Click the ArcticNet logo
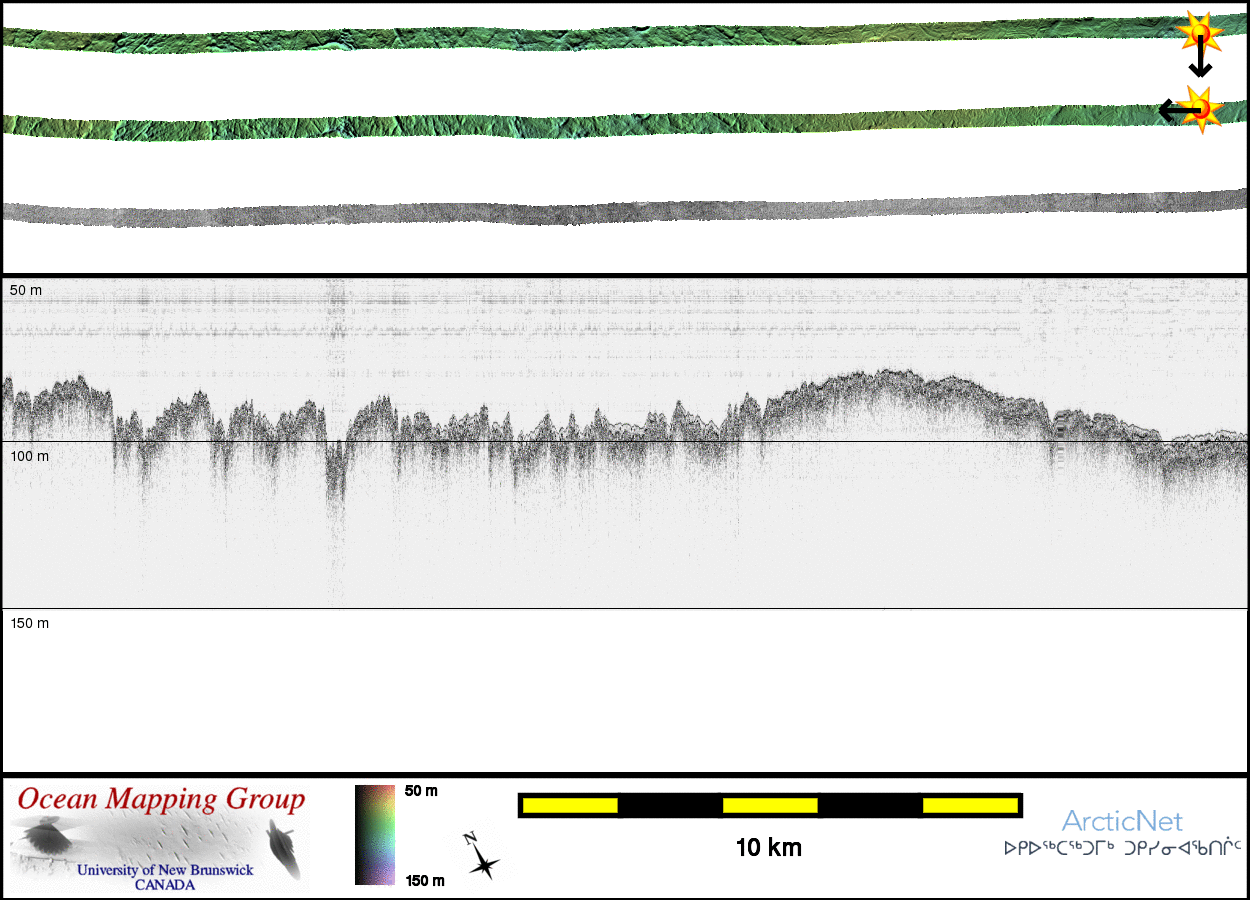The height and width of the screenshot is (900, 1250). (x=1122, y=821)
